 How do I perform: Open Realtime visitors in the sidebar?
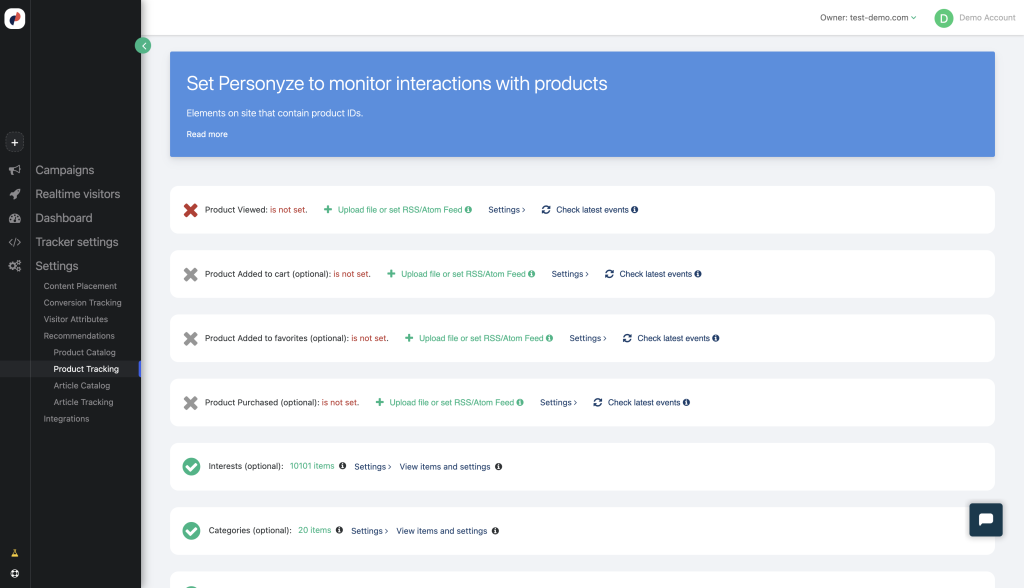coord(78,194)
